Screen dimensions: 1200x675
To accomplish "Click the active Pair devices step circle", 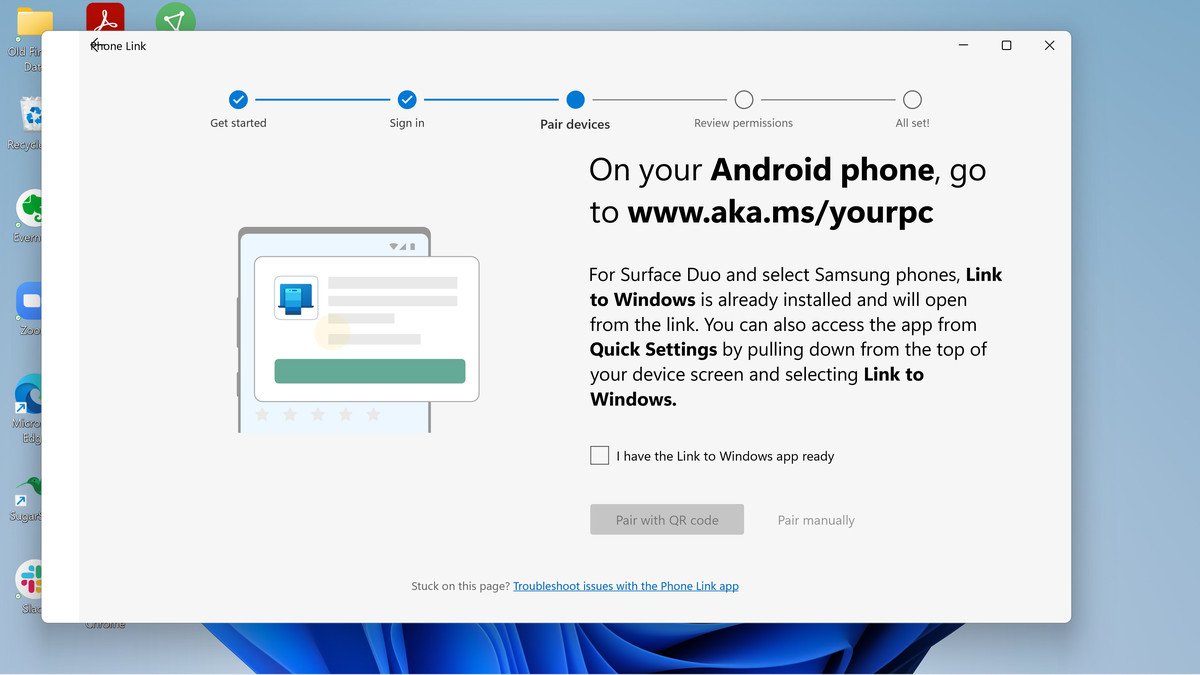I will [x=575, y=100].
